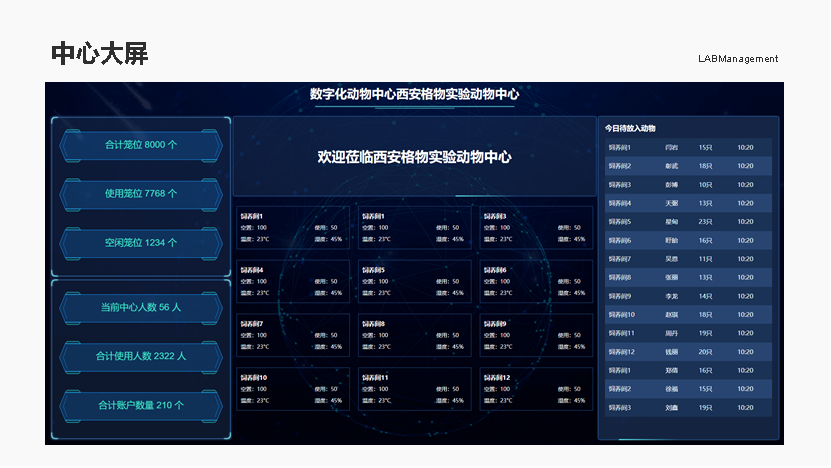
Task: Click 当前中心人数 56 人 indicator
Action: (x=141, y=307)
